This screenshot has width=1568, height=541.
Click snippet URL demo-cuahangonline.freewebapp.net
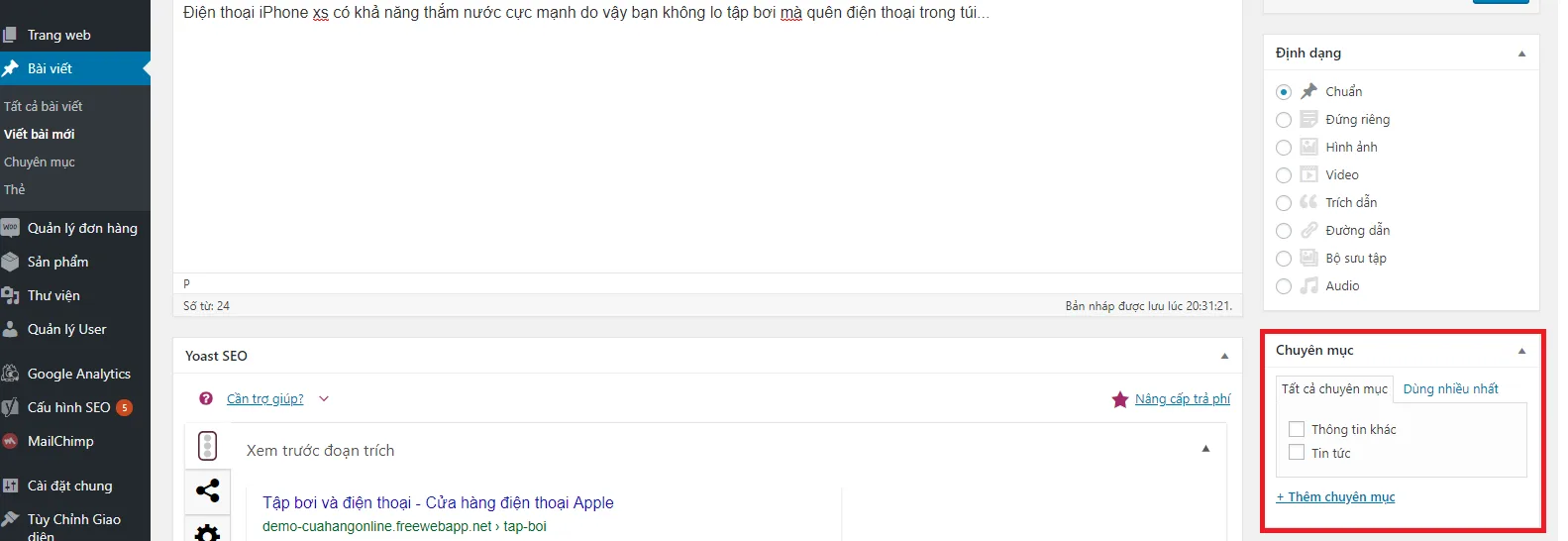click(x=404, y=526)
